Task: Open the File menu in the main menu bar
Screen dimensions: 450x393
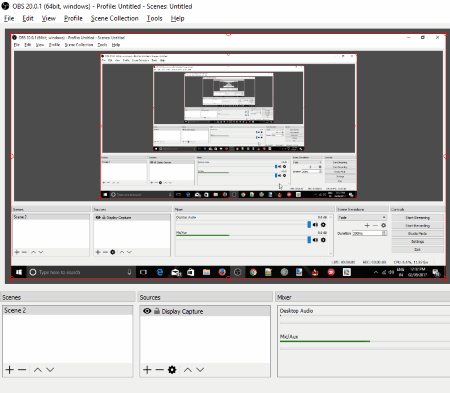Action: [9, 18]
